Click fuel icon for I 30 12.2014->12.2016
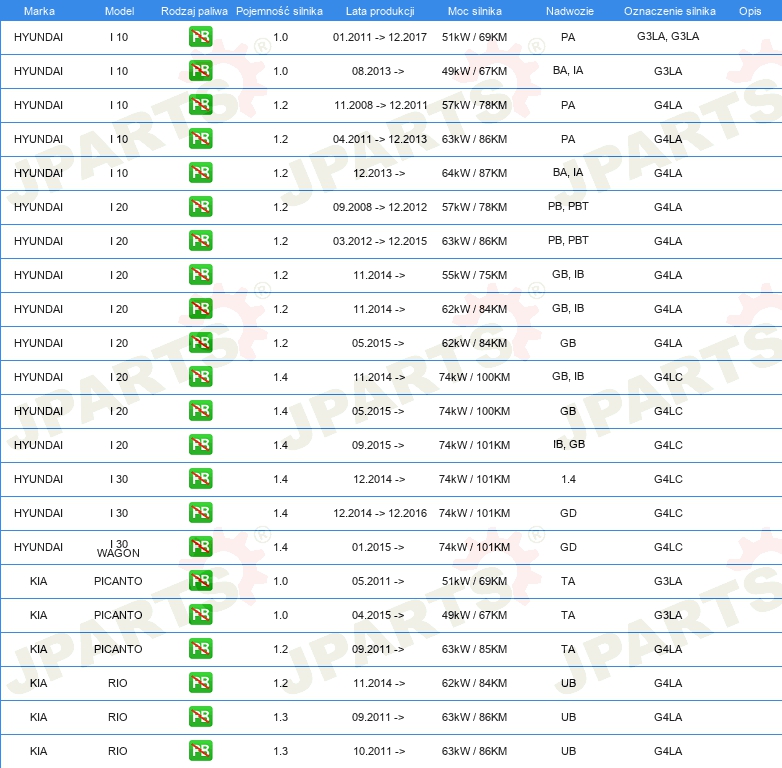Viewport: 782px width, 768px height. [x=200, y=513]
